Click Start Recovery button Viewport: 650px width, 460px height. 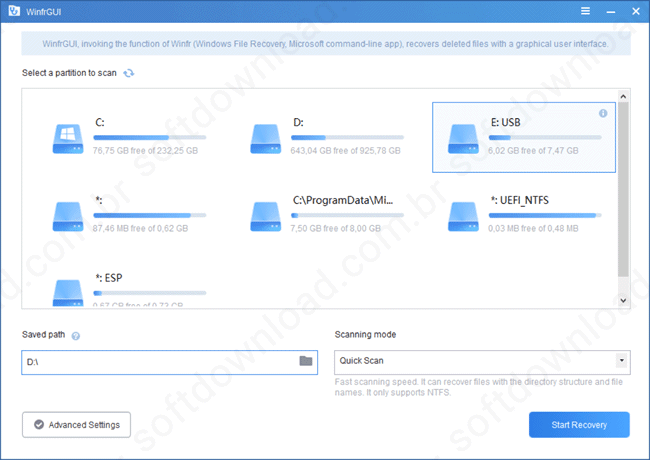pos(579,424)
